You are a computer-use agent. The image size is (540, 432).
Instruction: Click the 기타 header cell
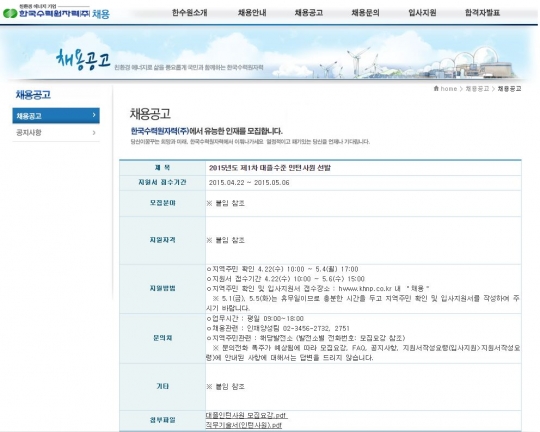tap(163, 387)
